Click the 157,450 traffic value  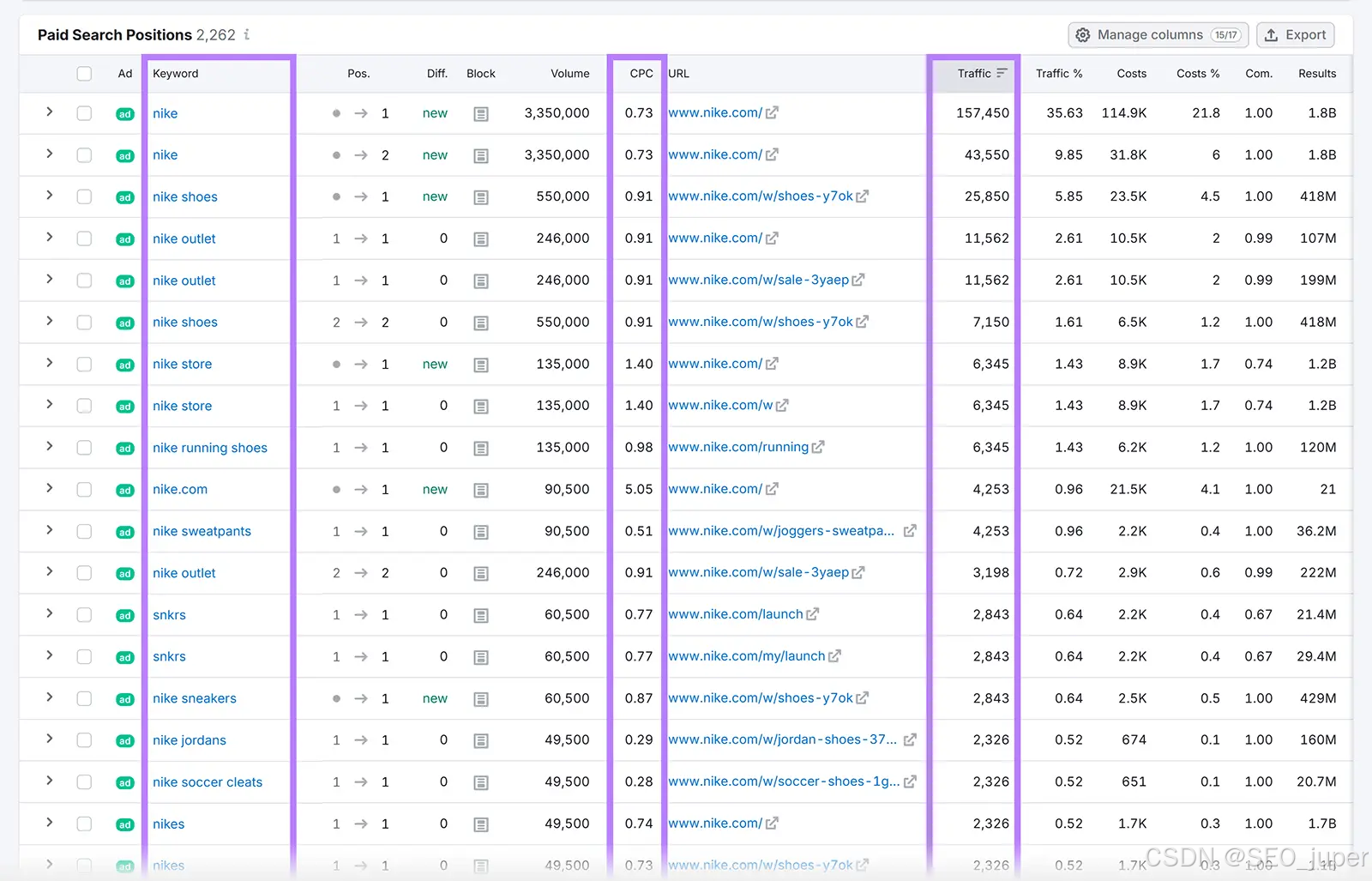[x=983, y=113]
